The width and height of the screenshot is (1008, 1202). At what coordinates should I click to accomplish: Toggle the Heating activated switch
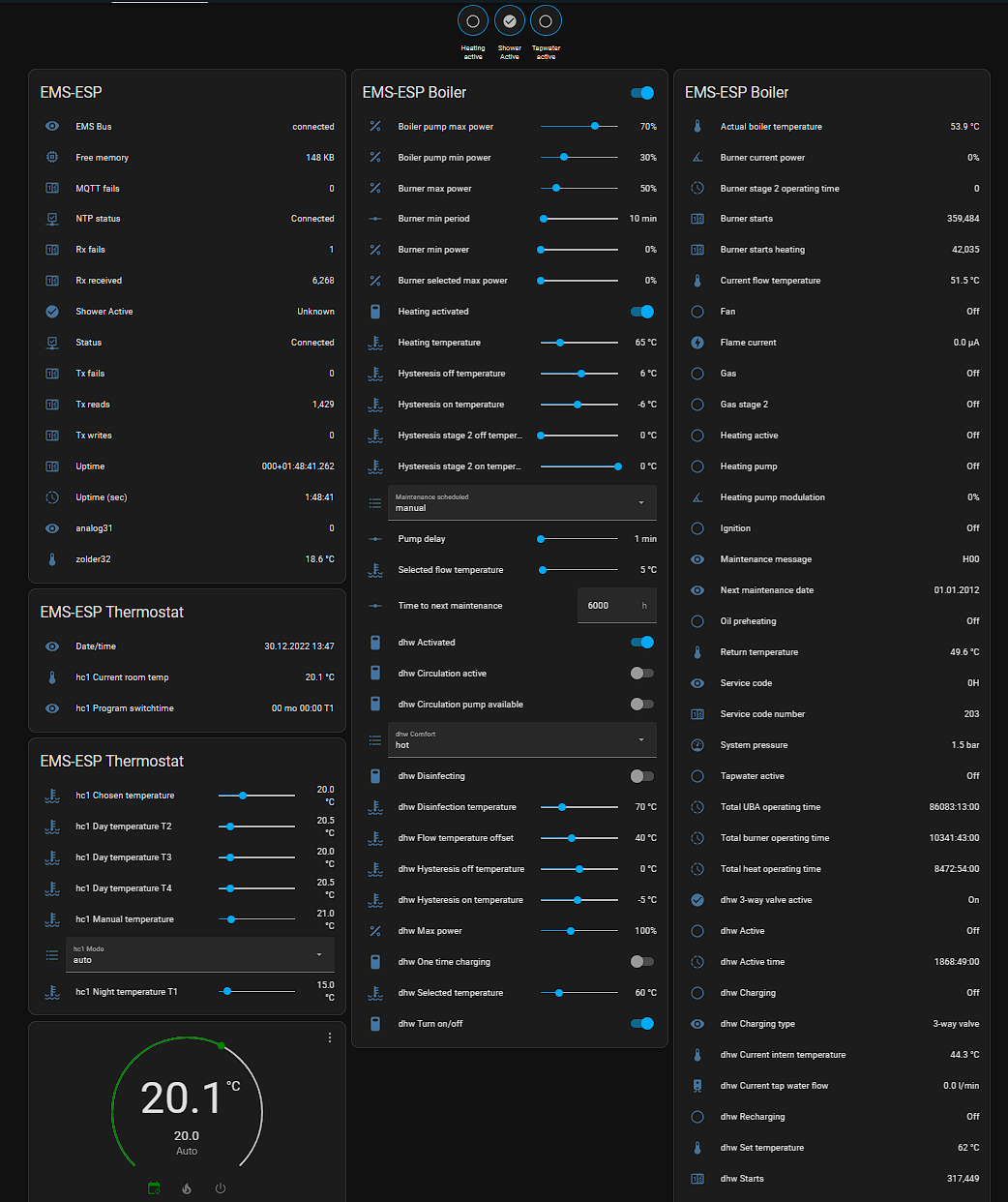641,312
